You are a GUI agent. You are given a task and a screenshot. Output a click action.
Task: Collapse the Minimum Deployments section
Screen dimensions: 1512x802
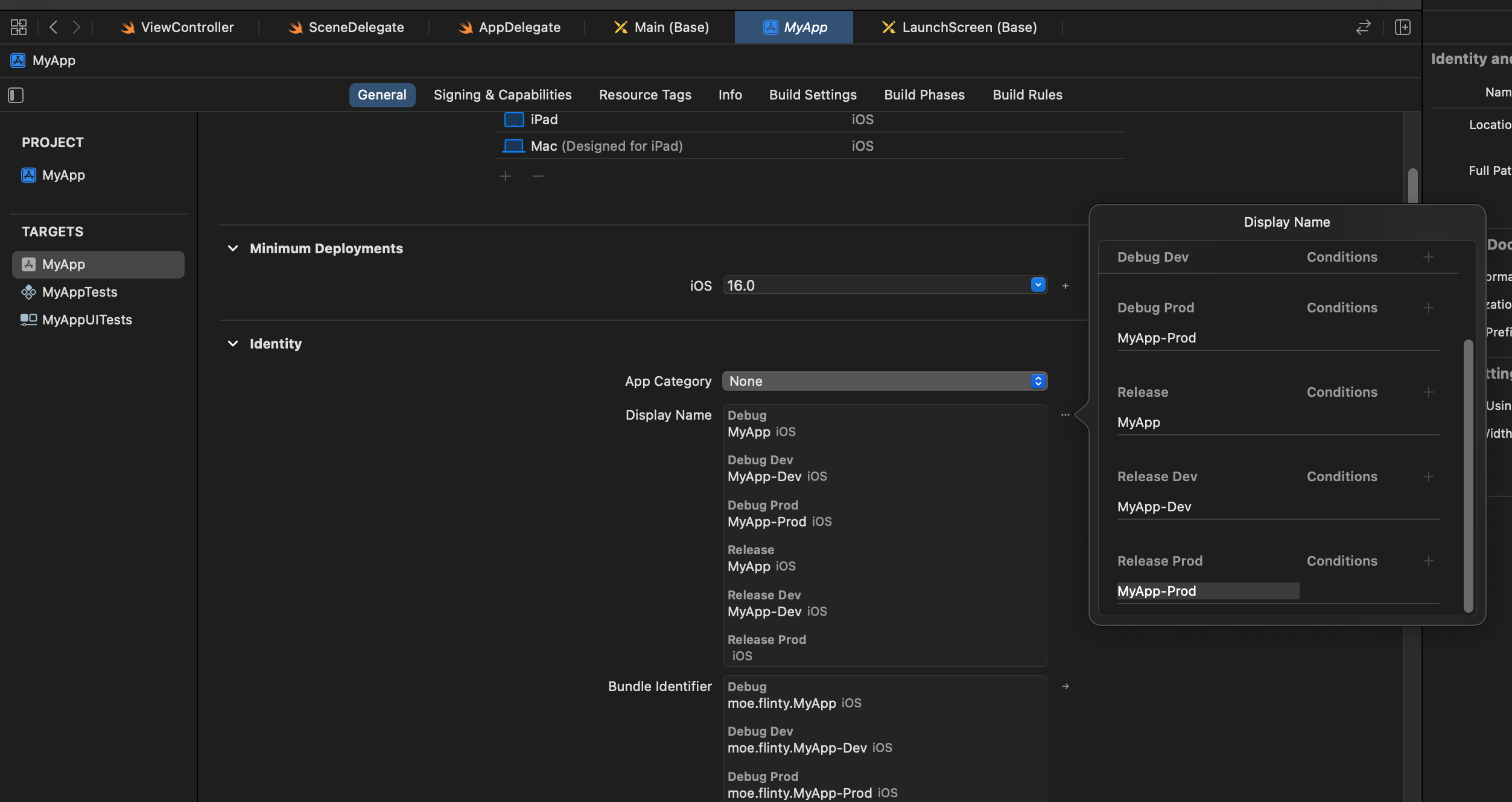233,248
